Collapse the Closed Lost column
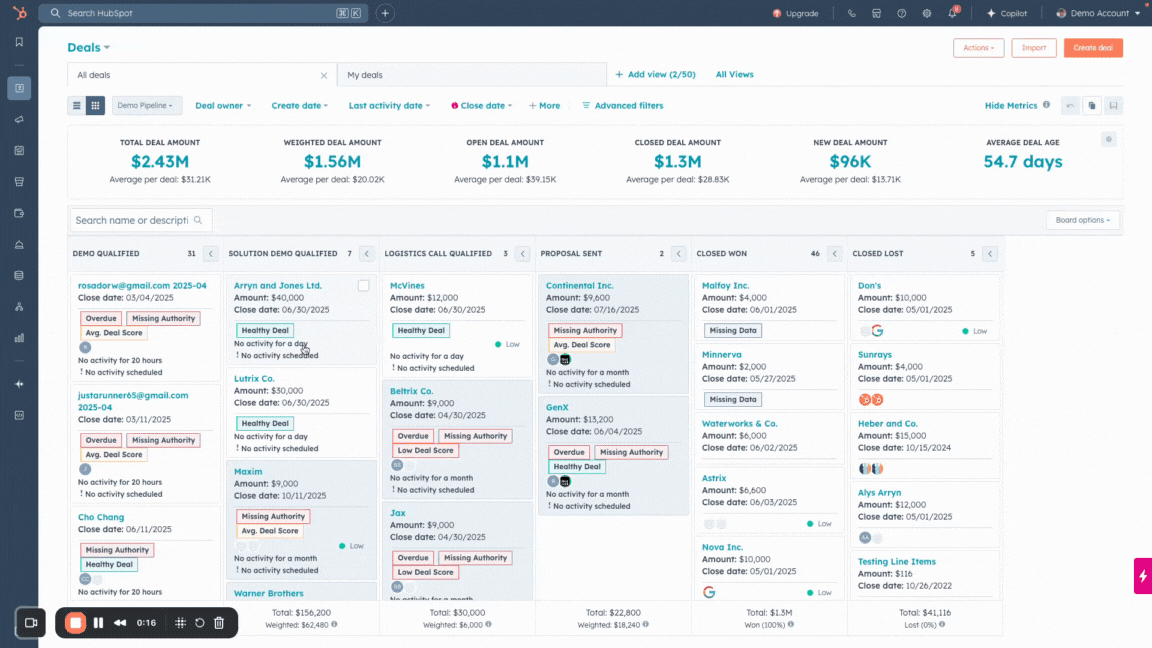1152x648 pixels. [x=990, y=254]
